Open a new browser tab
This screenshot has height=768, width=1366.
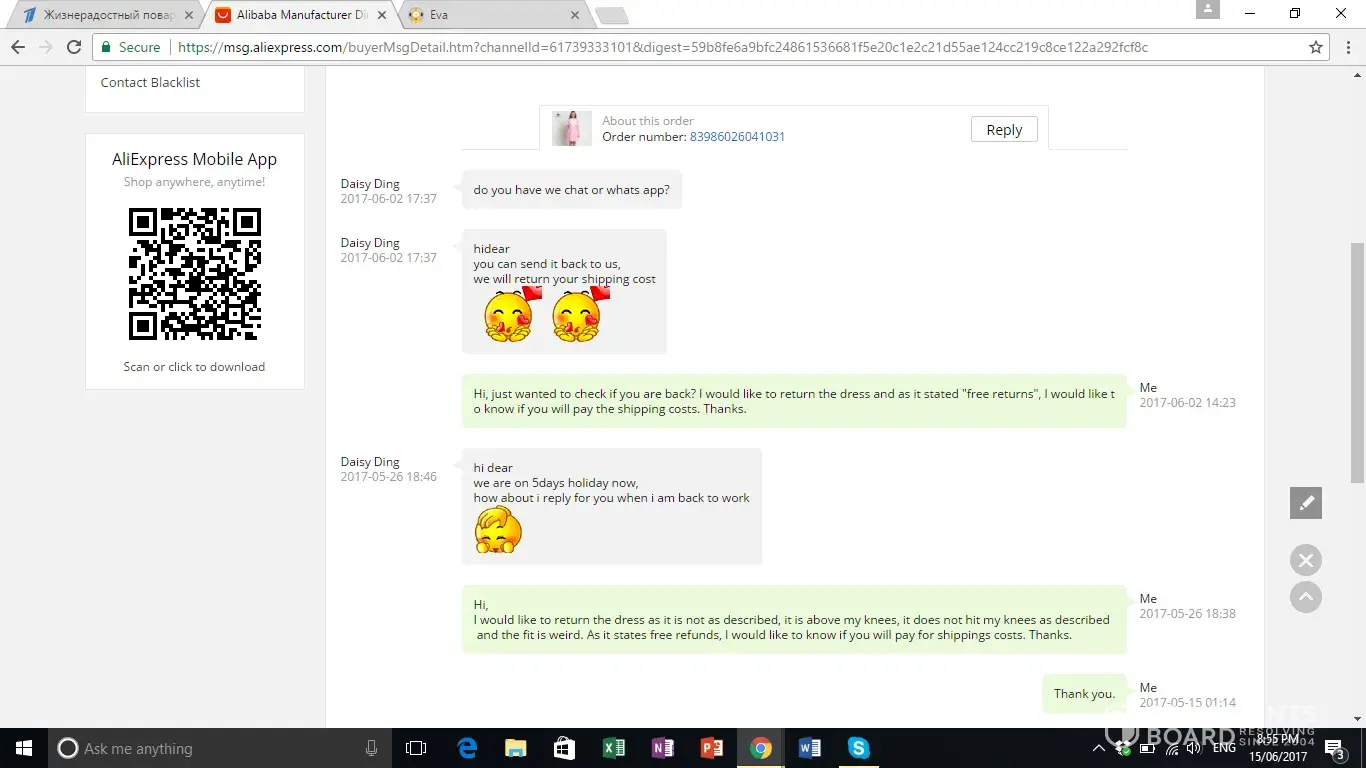[612, 15]
